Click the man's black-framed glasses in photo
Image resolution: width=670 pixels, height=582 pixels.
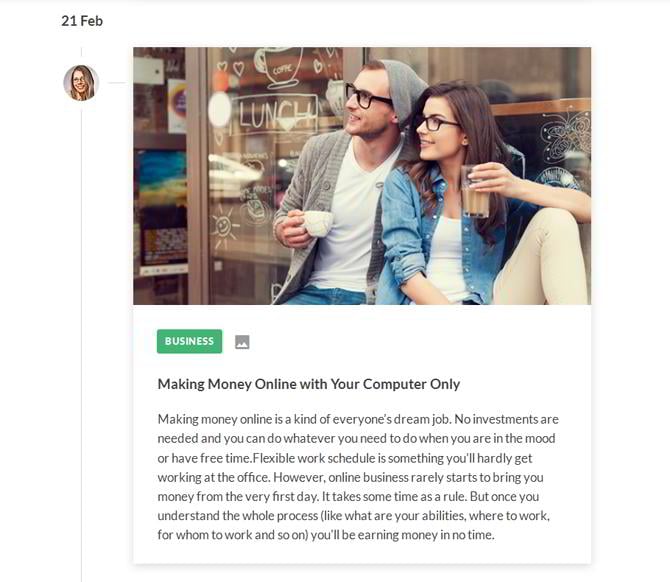pos(367,97)
